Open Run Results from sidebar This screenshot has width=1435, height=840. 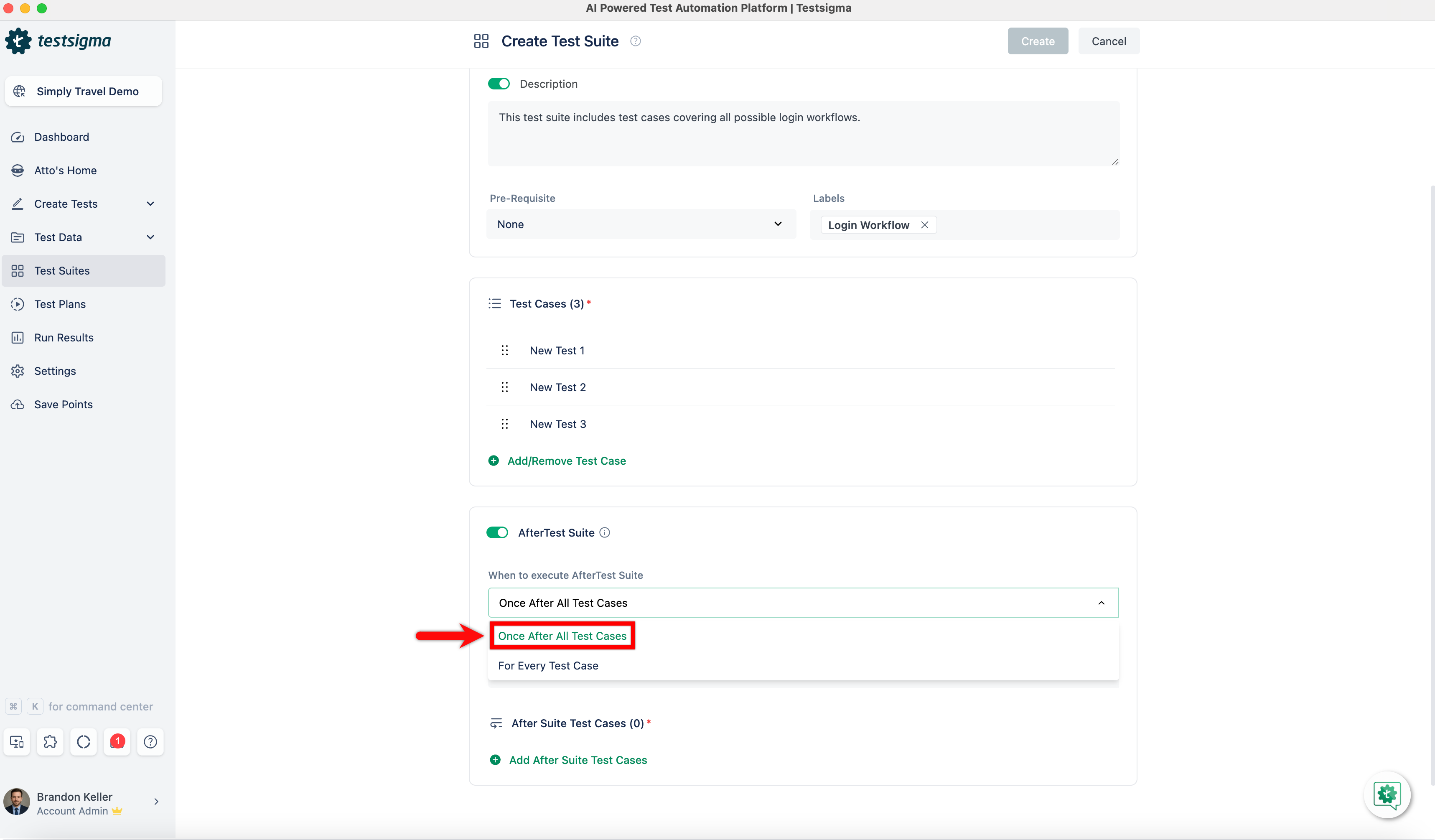[64, 338]
